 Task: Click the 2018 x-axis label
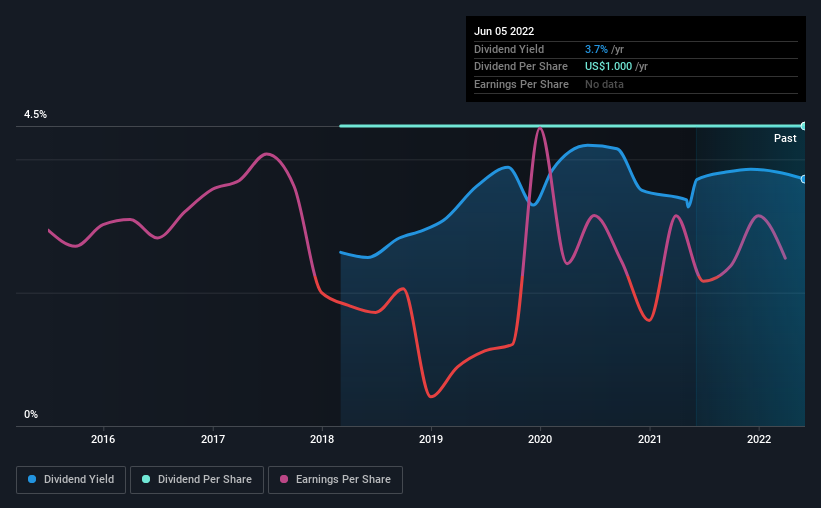322,439
